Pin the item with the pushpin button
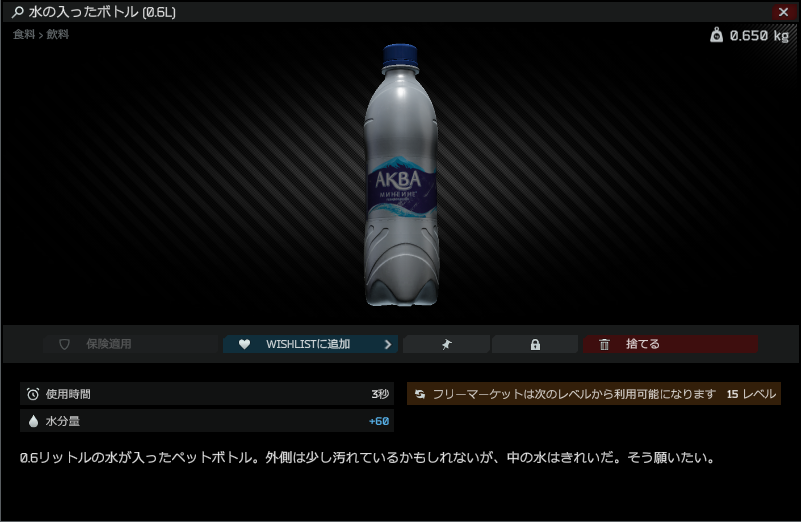Viewport: 801px width, 522px height. coord(446,344)
